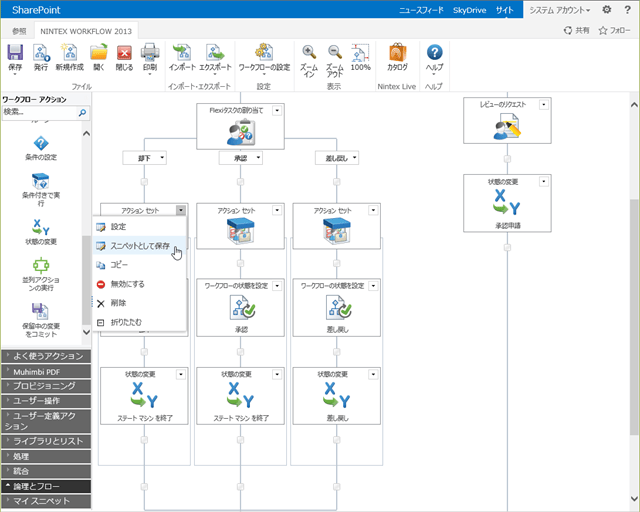Image resolution: width=640 pixels, height=512 pixels.
Task: Open dropdown arrow on Flexiタスクの割り当て action
Action: [x=277, y=111]
